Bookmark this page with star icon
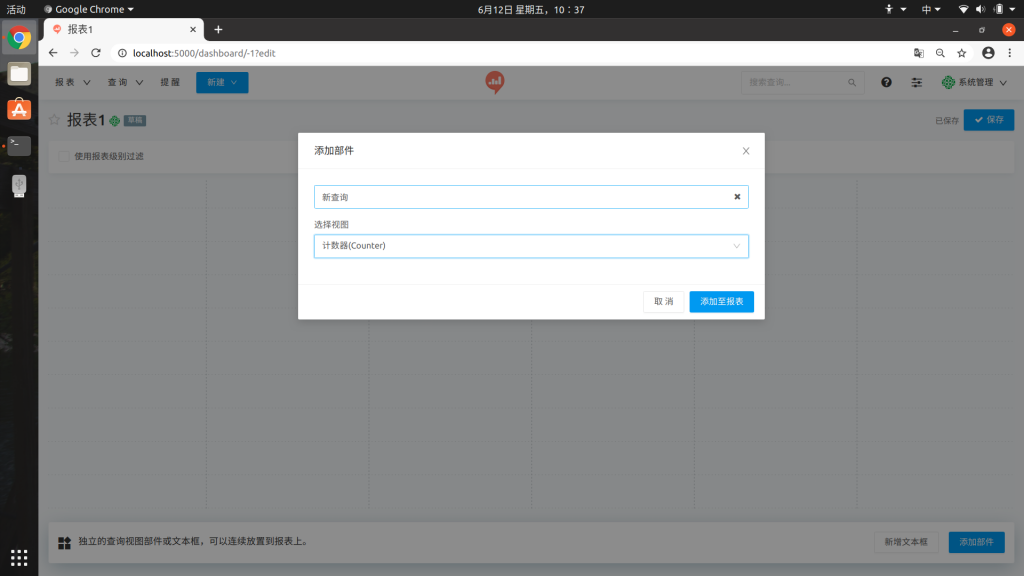This screenshot has width=1024, height=576. point(961,53)
